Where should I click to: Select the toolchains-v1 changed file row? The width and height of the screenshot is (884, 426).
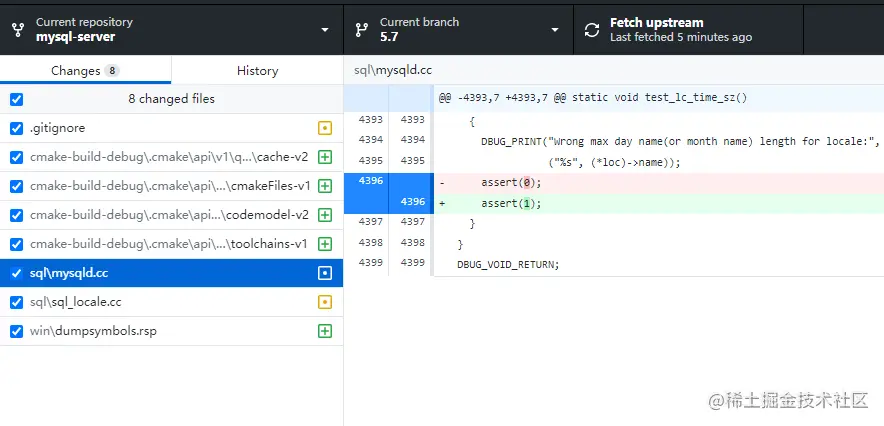click(171, 245)
